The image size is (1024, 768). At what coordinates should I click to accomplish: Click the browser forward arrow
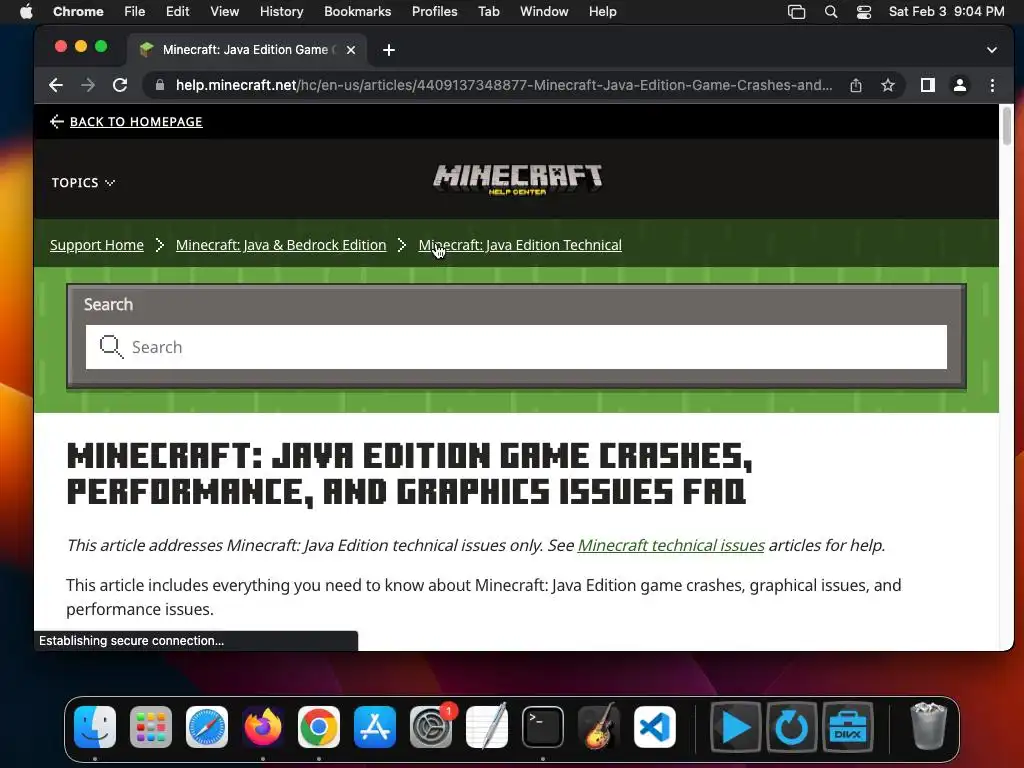pos(88,85)
